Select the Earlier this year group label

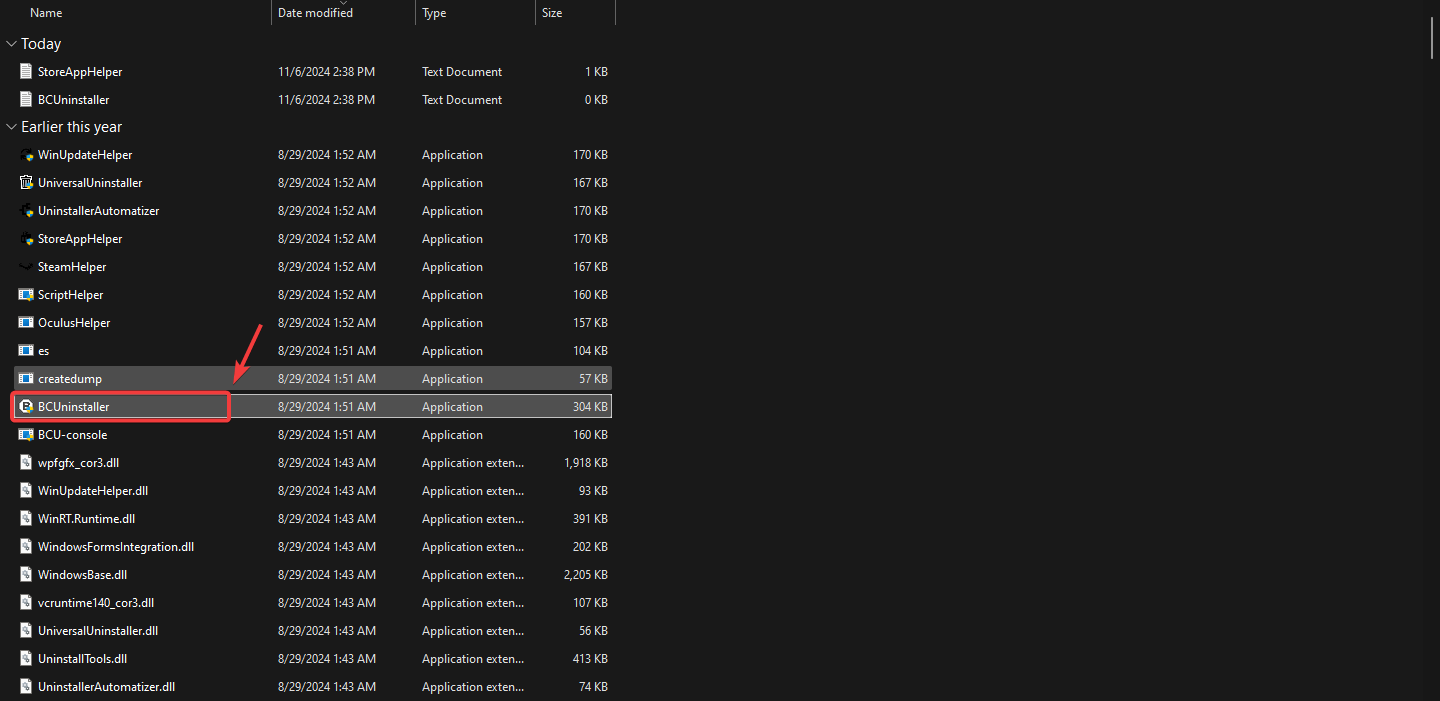[72, 127]
